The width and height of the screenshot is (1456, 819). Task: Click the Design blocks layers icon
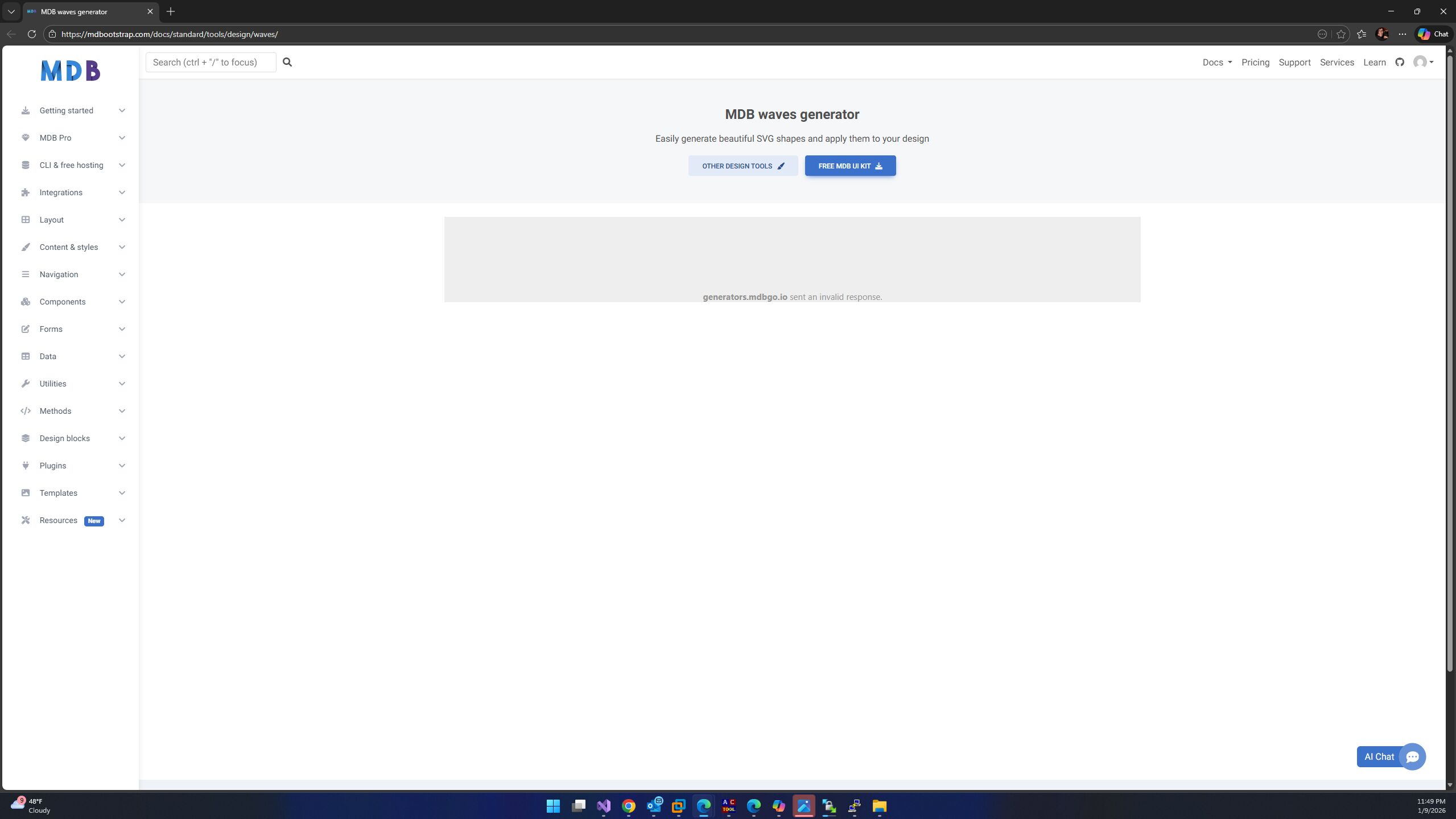point(26,438)
